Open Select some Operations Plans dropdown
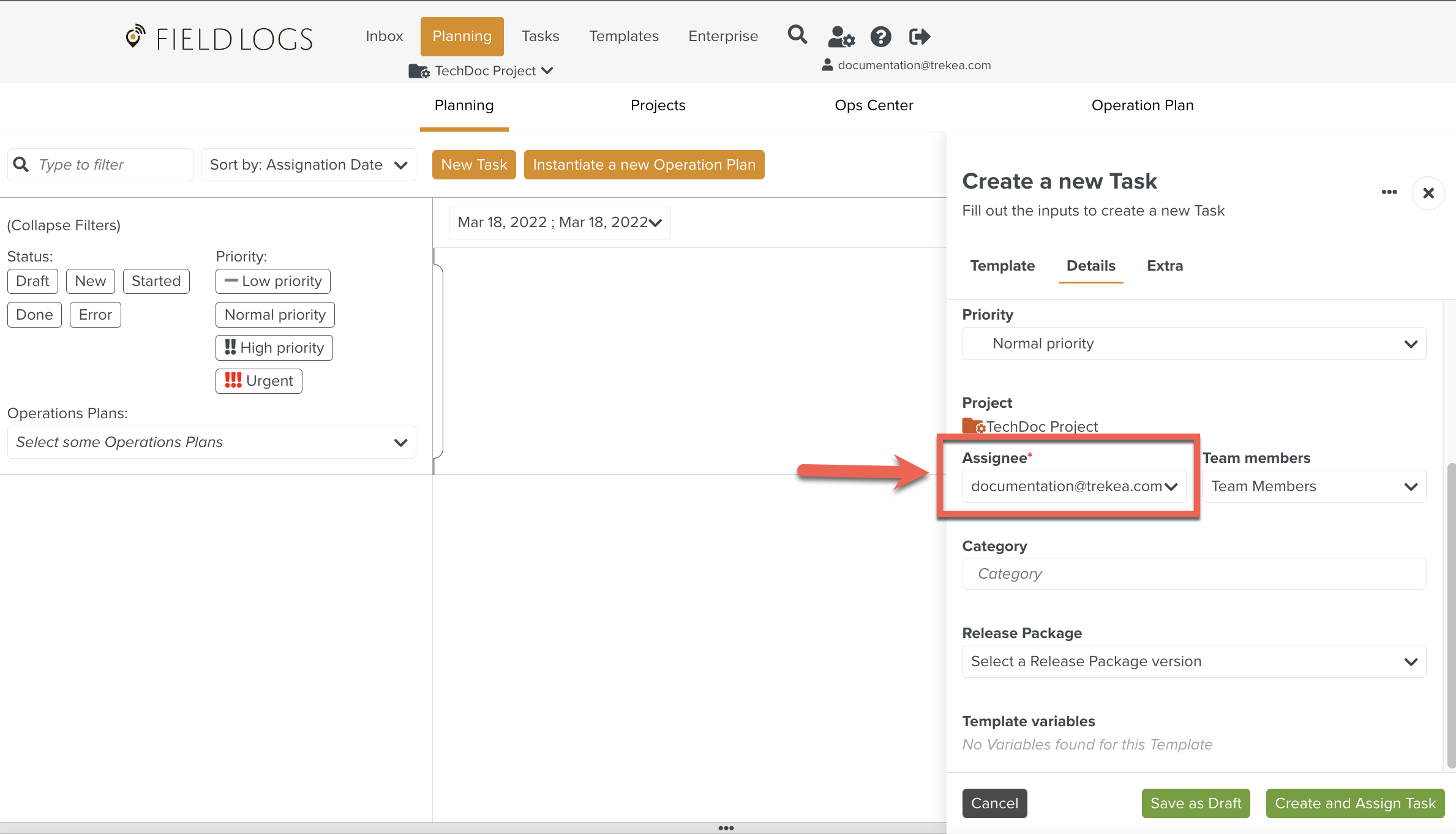 pyautogui.click(x=212, y=442)
